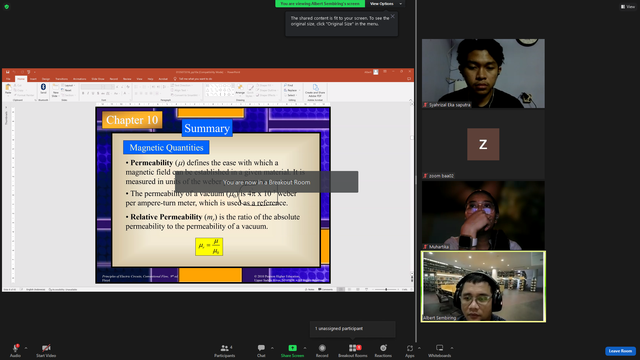
Task: Click the green encryption shield icon
Action: tap(7, 7)
